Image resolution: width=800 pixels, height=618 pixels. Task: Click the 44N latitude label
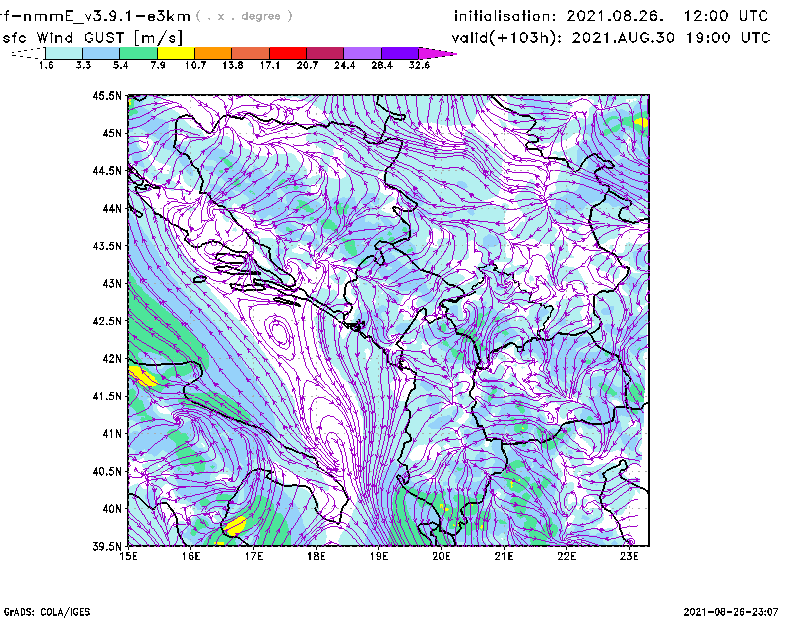coord(112,208)
